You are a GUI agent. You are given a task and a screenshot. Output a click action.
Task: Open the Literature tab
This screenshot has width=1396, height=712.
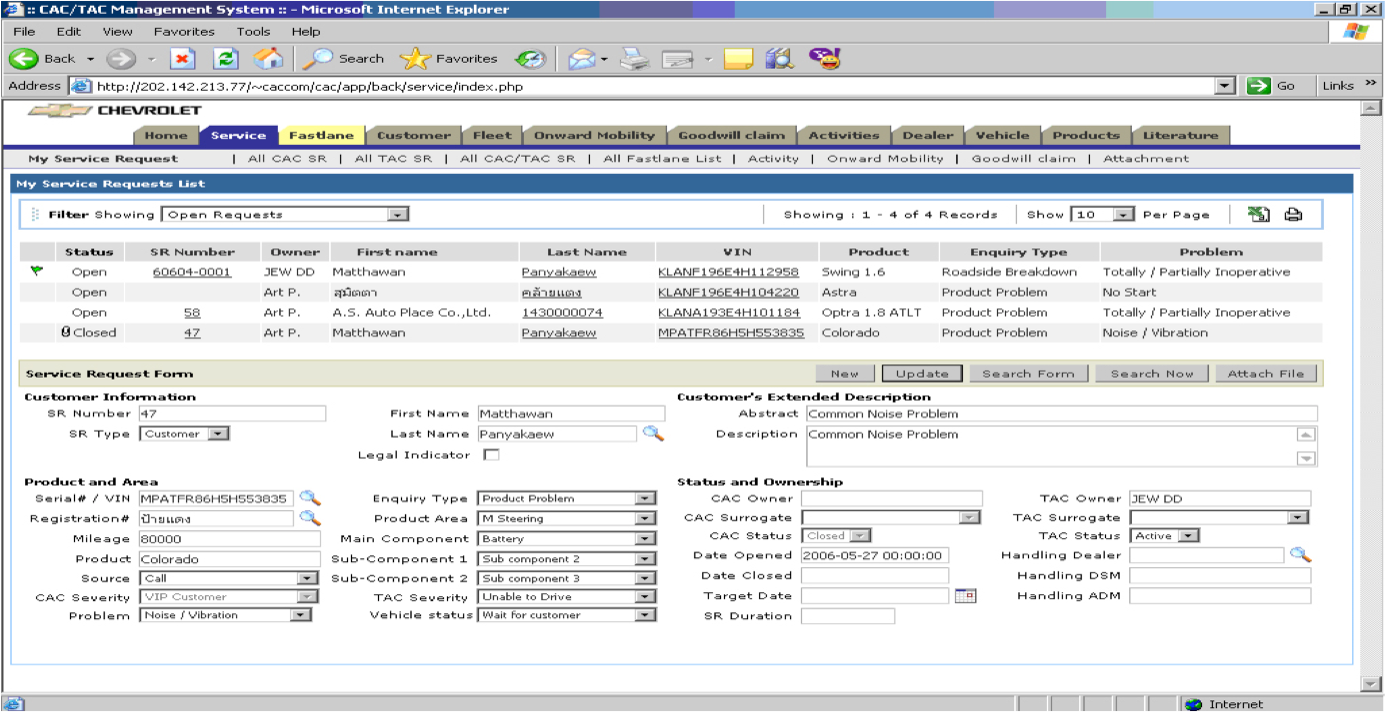point(1180,135)
